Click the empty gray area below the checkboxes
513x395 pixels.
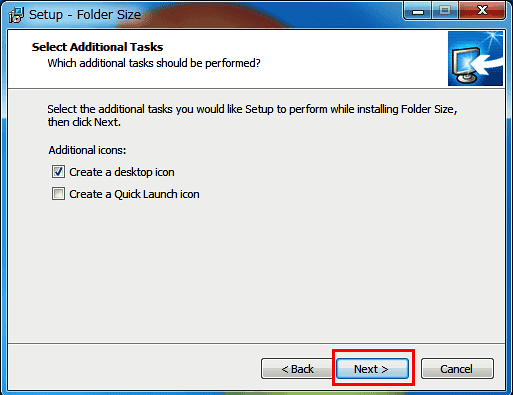pyautogui.click(x=256, y=270)
